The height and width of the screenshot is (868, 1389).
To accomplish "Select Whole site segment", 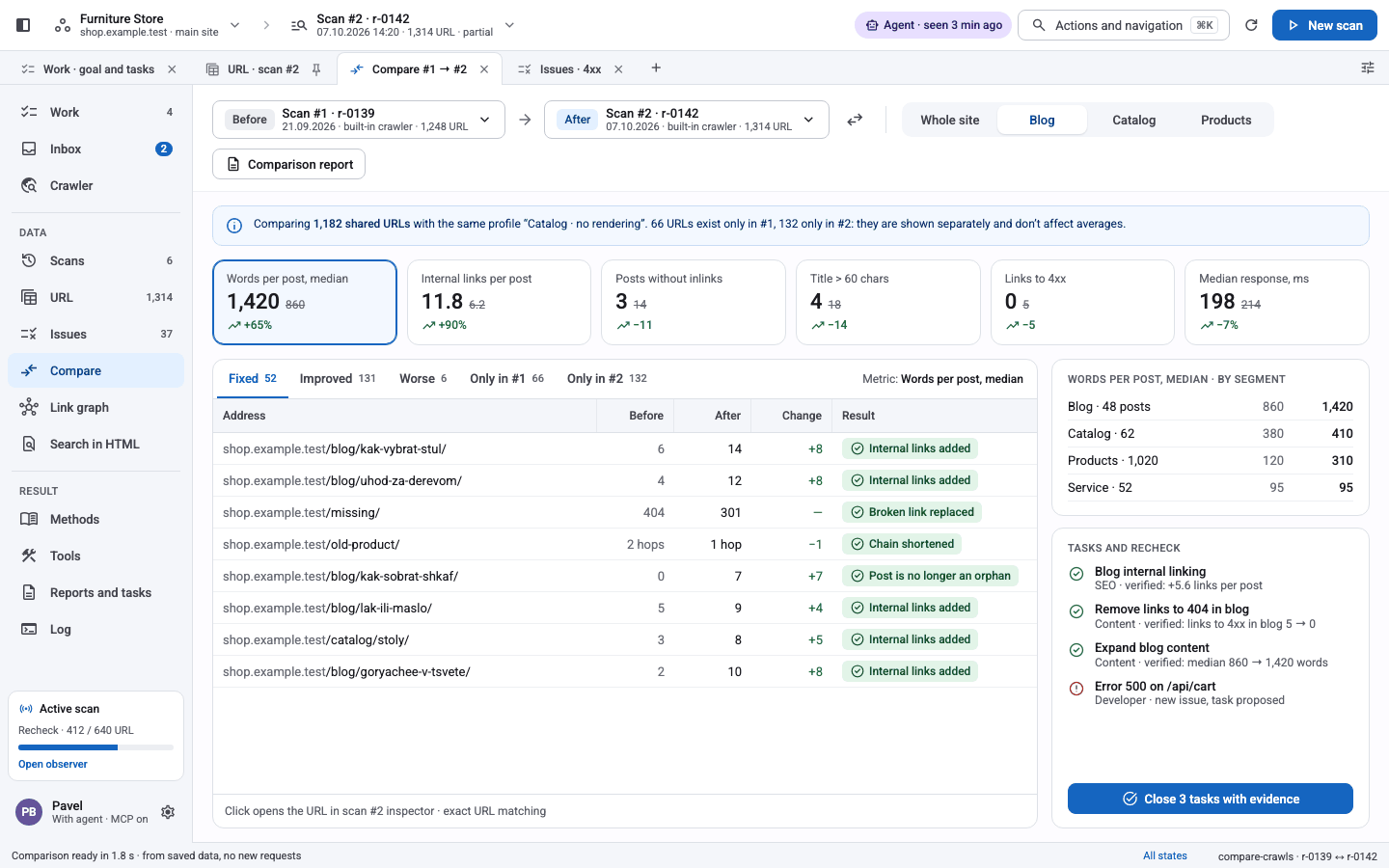I will [x=950, y=120].
